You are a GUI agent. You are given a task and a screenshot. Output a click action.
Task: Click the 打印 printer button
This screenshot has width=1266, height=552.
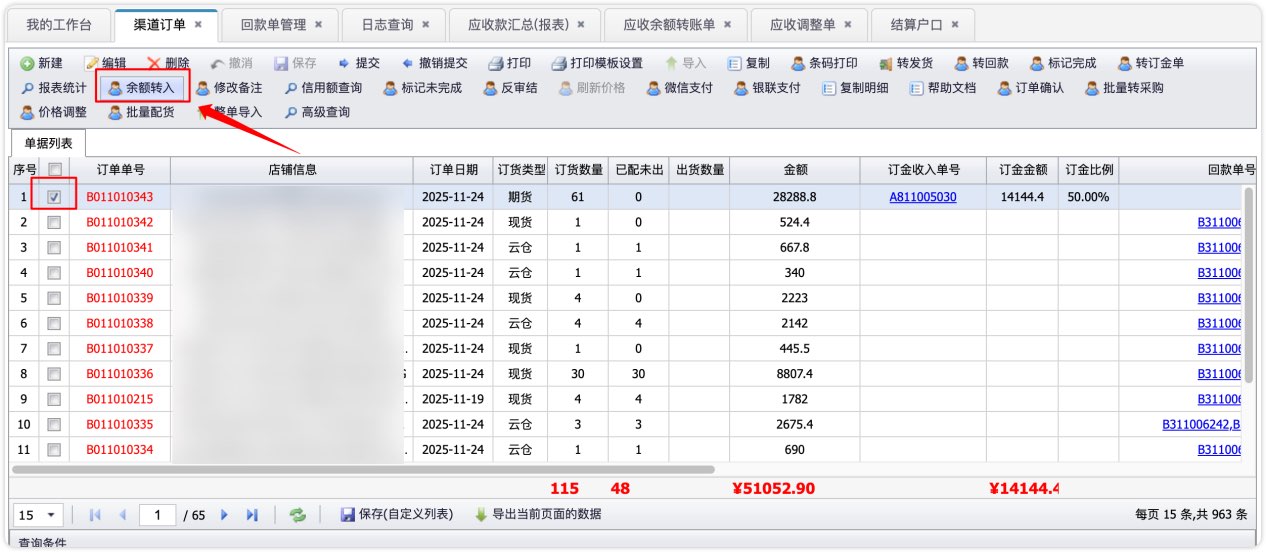pyautogui.click(x=510, y=63)
